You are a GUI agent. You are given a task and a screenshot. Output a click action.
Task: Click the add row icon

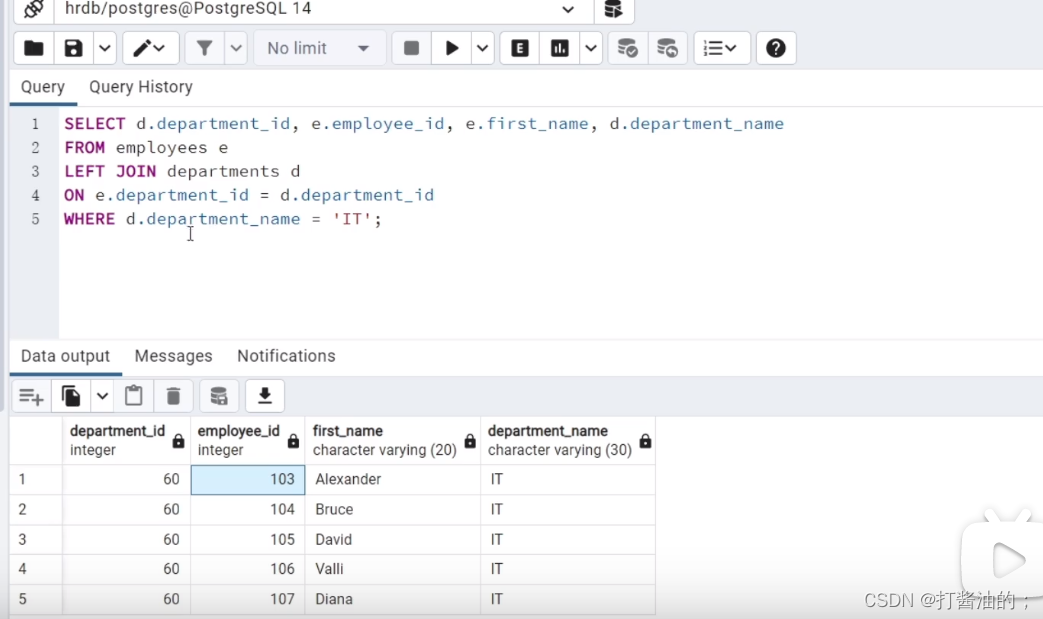31,397
